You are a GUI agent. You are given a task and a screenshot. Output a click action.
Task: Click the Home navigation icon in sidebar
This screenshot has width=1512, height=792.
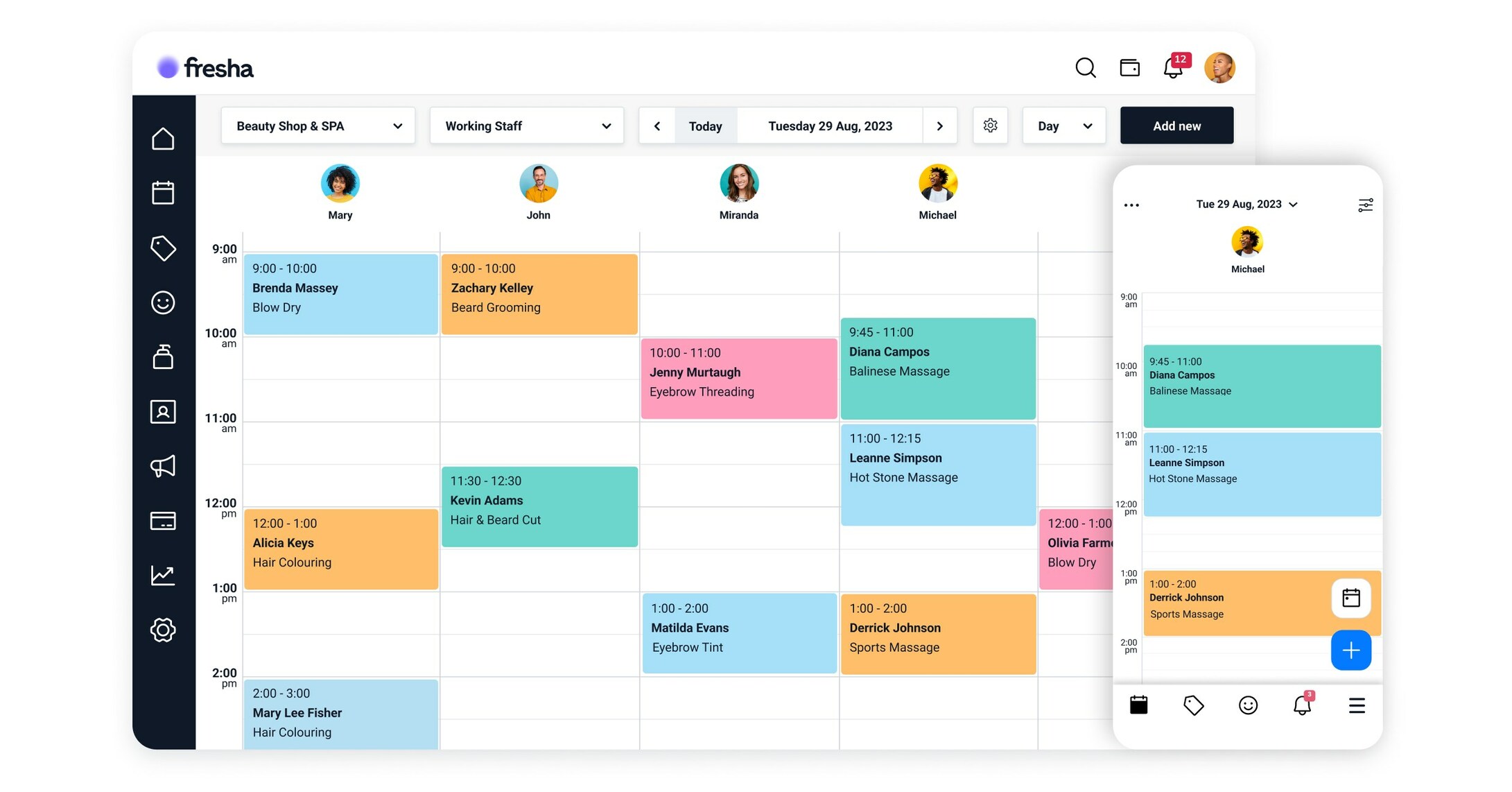163,140
